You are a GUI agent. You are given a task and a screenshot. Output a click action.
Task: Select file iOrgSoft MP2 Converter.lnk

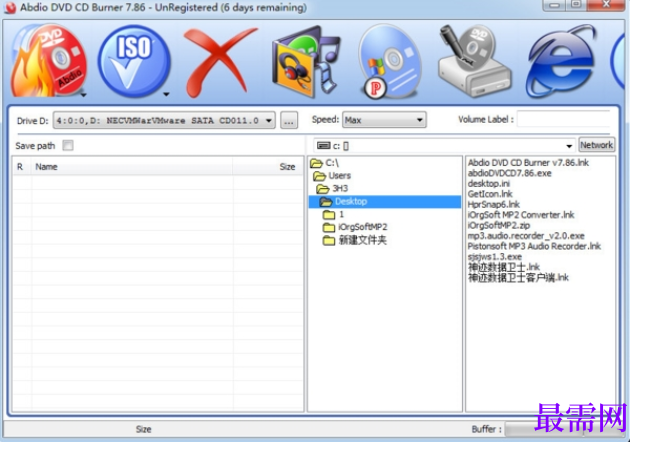[x=521, y=215]
